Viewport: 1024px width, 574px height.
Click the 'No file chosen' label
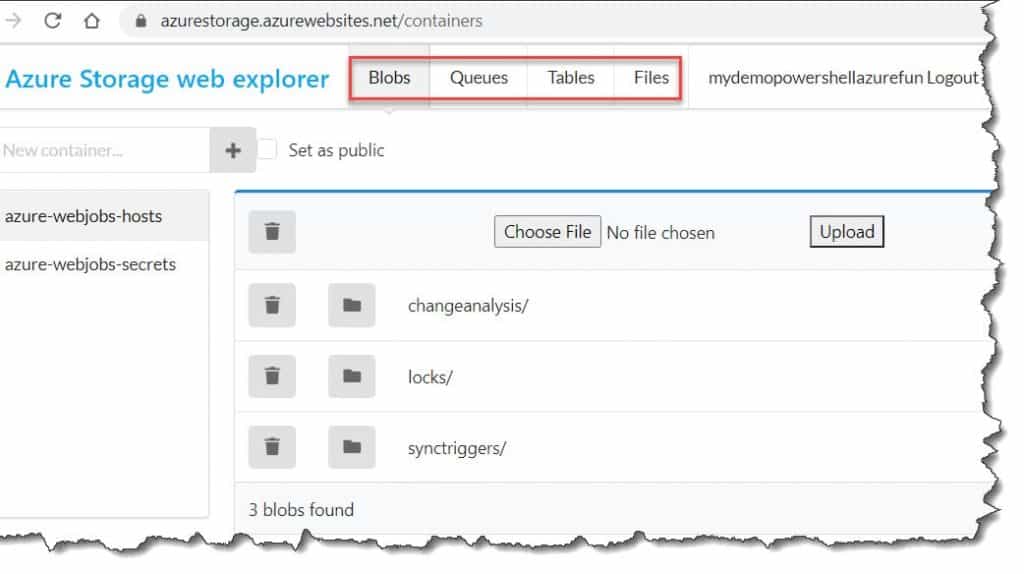pos(660,232)
